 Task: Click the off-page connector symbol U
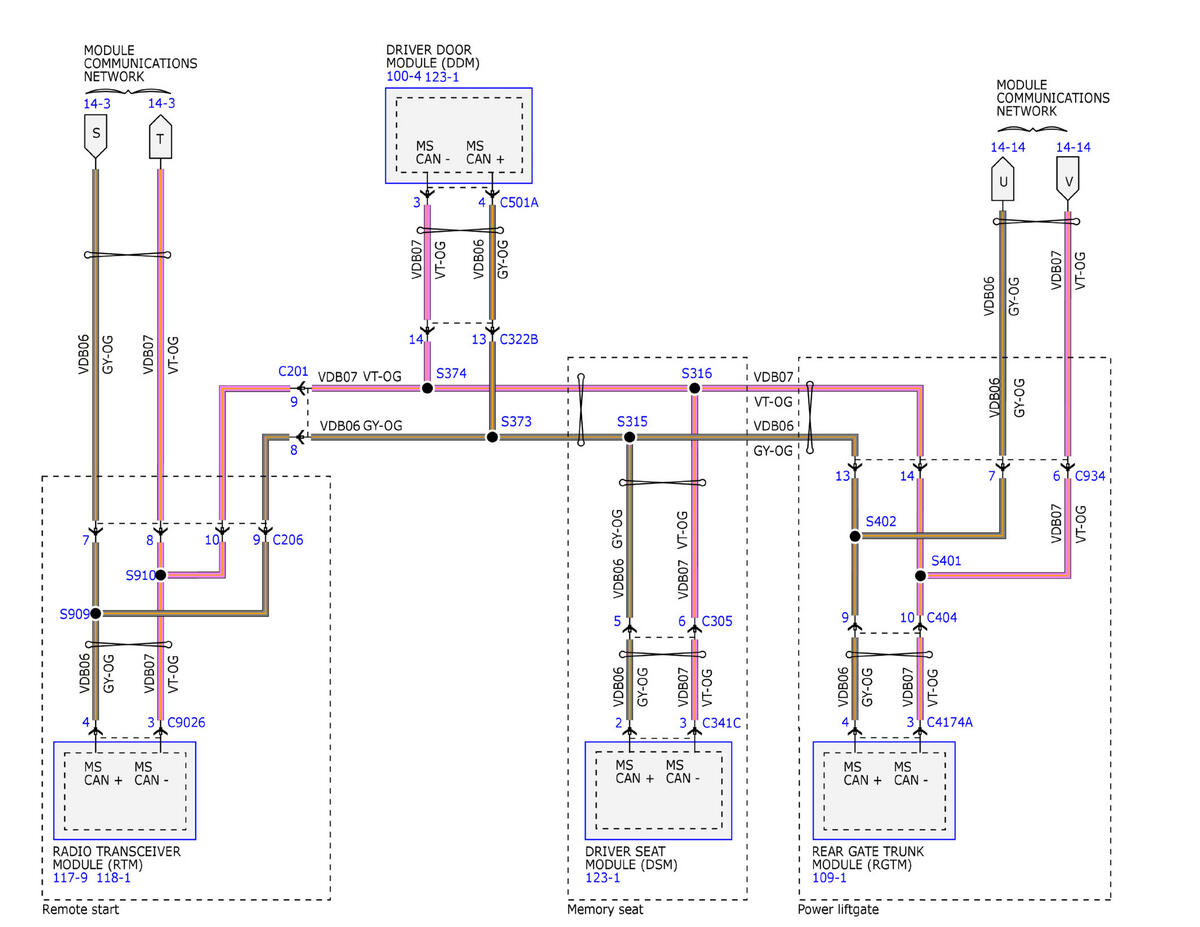pyautogui.click(x=1002, y=182)
